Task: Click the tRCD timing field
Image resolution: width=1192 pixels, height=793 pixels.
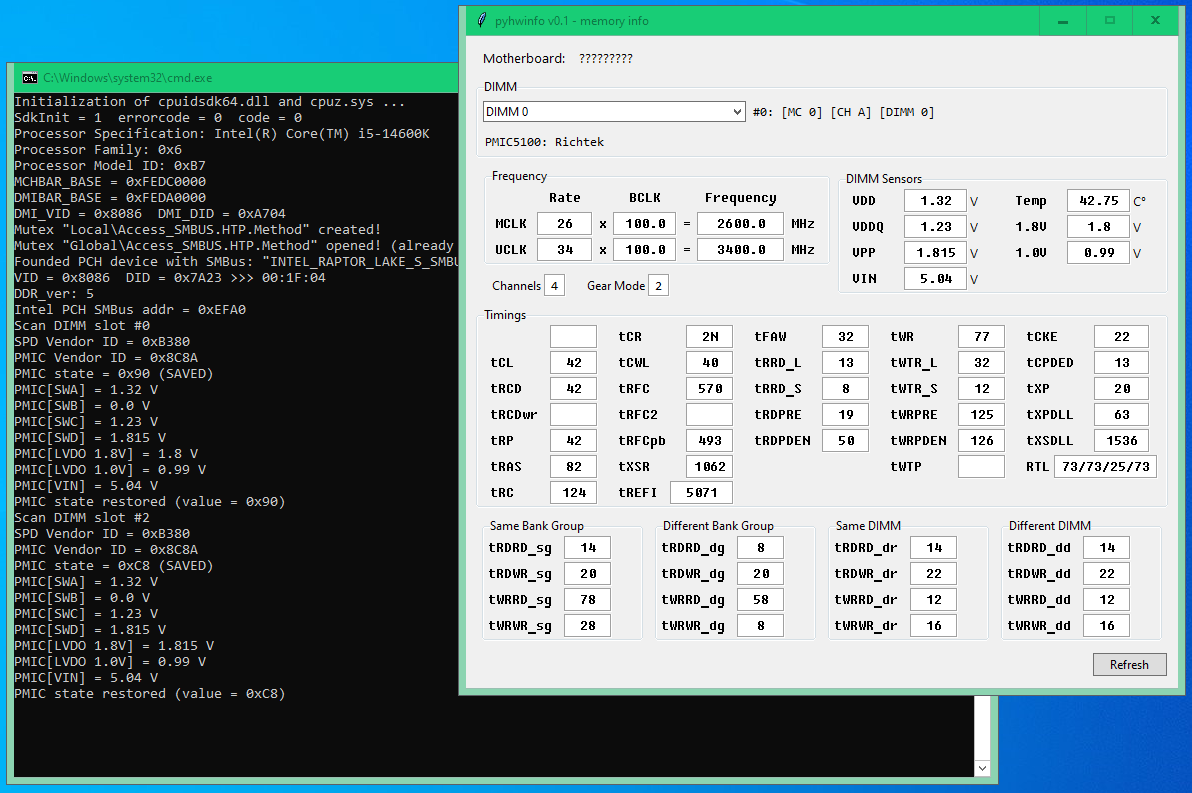Action: [573, 389]
